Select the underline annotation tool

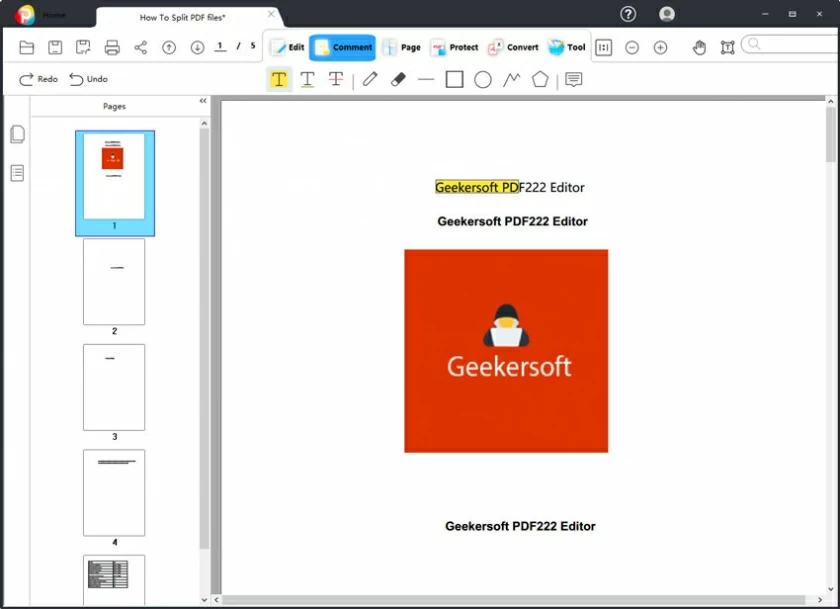pos(307,79)
